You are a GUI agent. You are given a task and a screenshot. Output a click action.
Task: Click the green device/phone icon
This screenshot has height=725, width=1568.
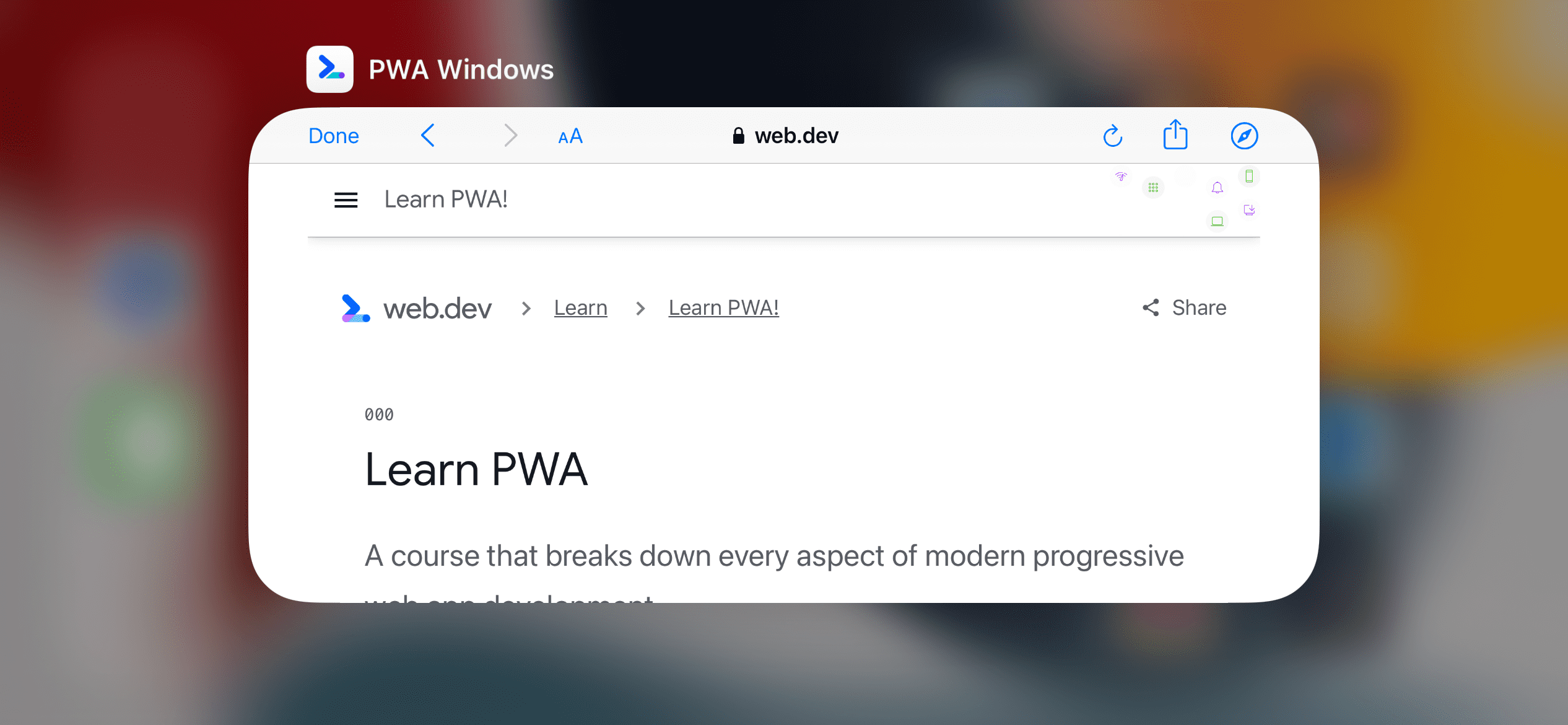tap(1249, 176)
